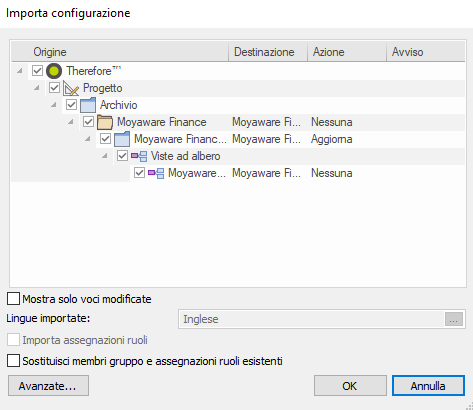
Task: Click destination cell of Moyaware Financ... category row
Action: click(267, 139)
